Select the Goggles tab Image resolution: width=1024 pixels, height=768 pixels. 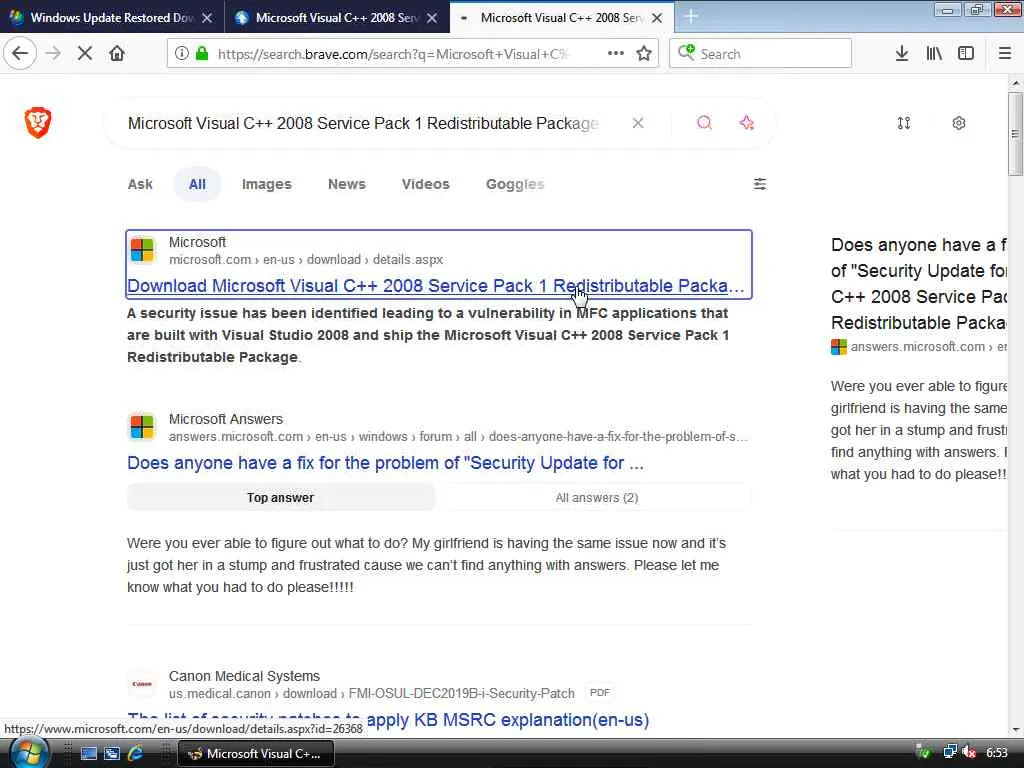point(515,184)
